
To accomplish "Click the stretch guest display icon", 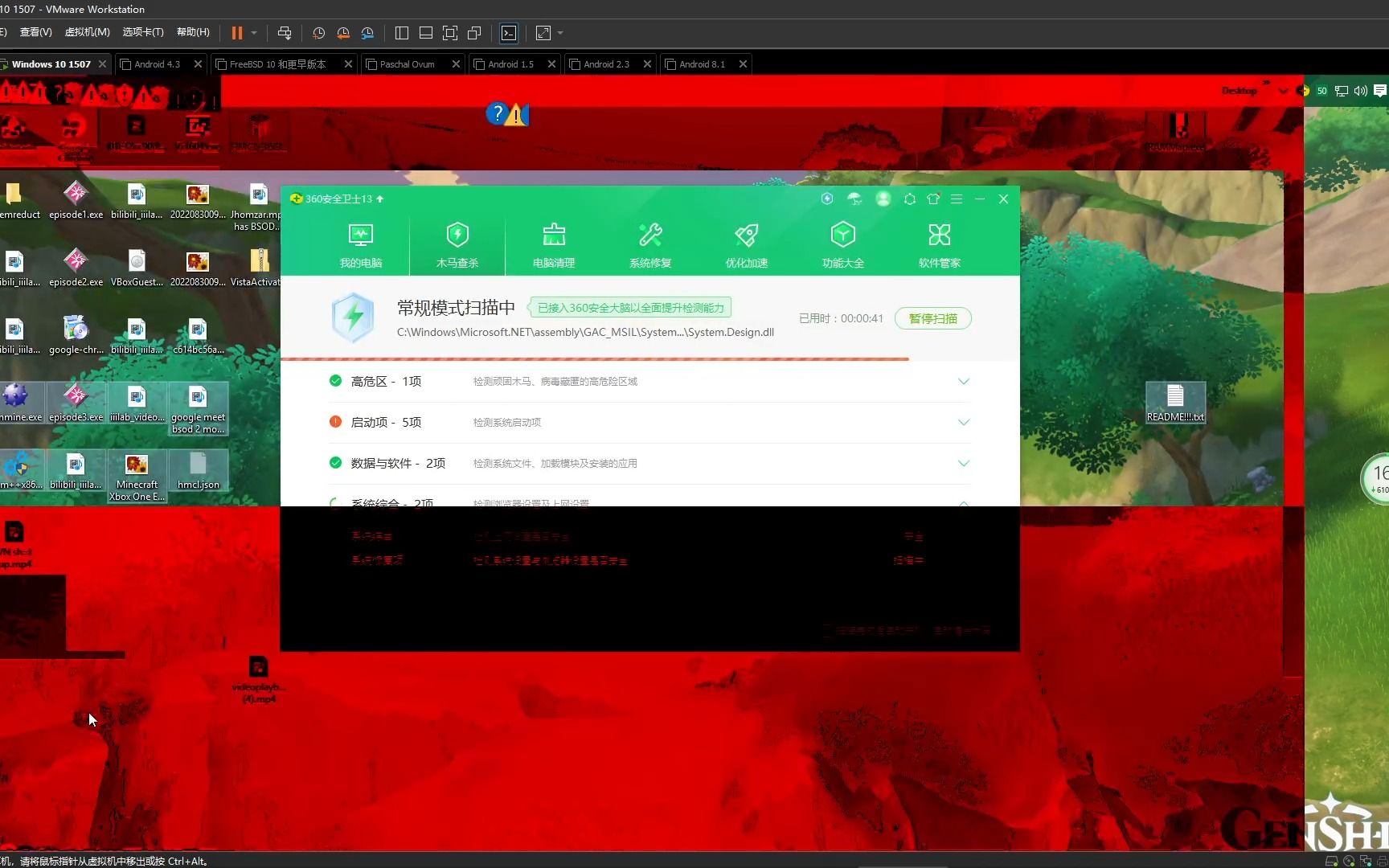I will [x=543, y=33].
